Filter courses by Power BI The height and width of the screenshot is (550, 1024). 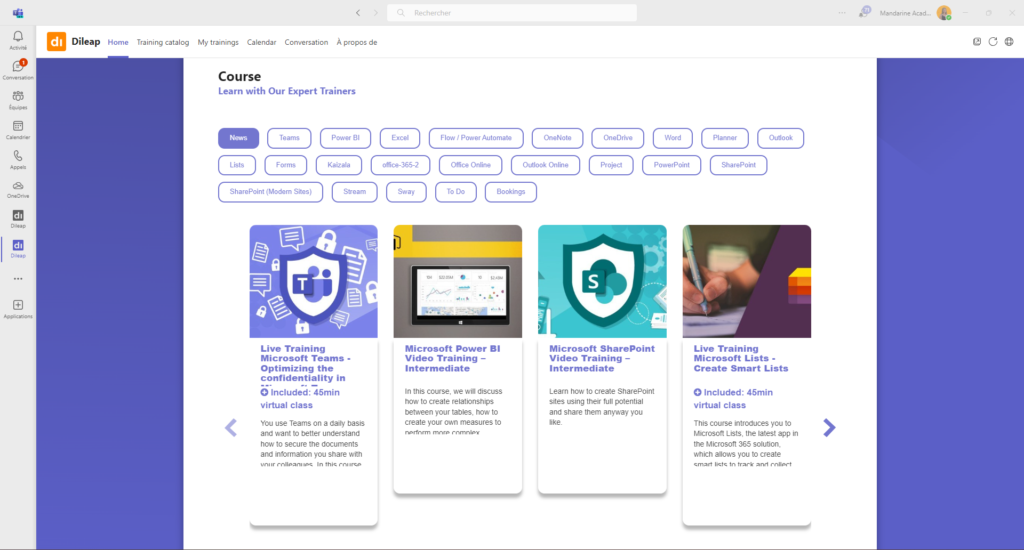345,138
